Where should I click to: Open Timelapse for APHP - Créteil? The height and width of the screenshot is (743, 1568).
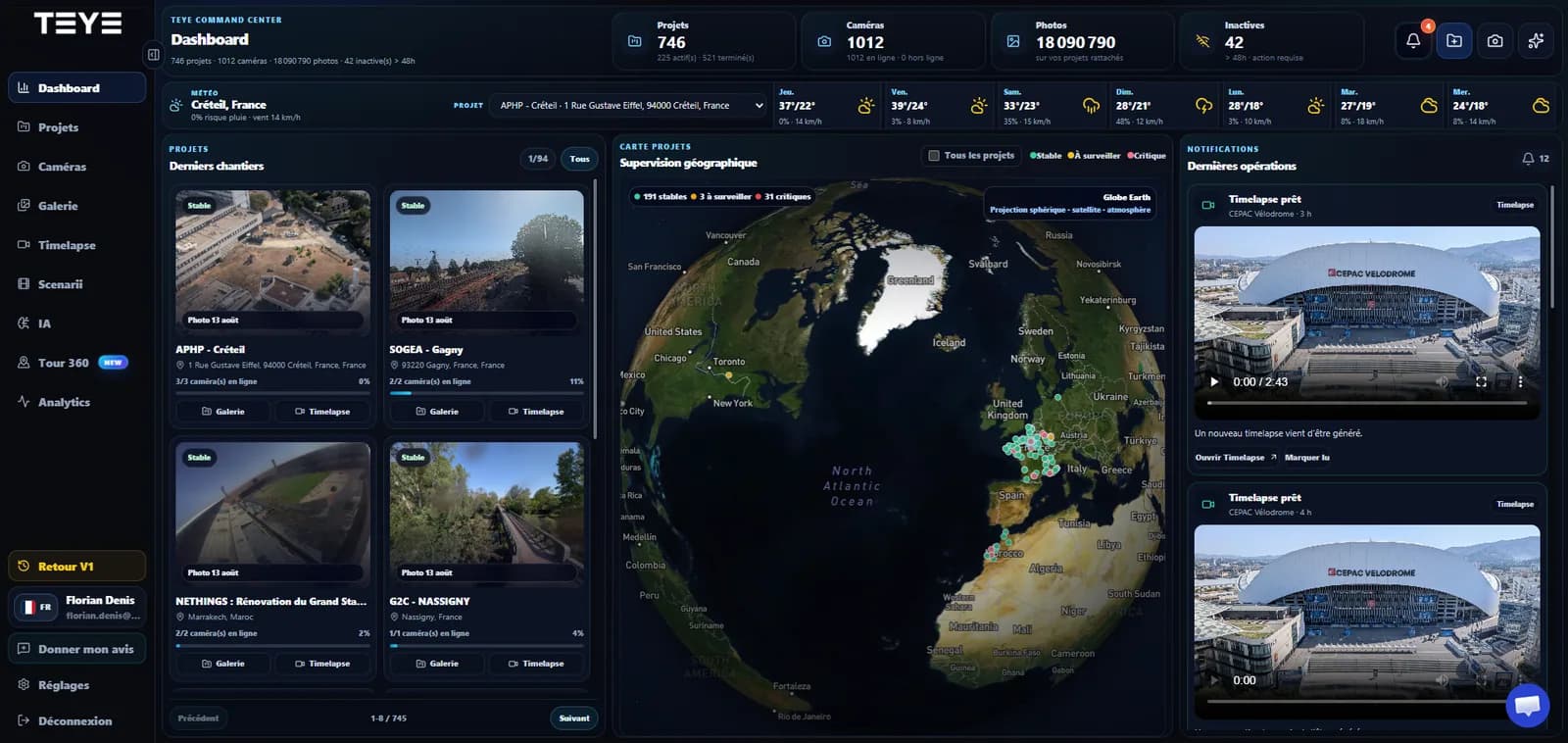[322, 411]
